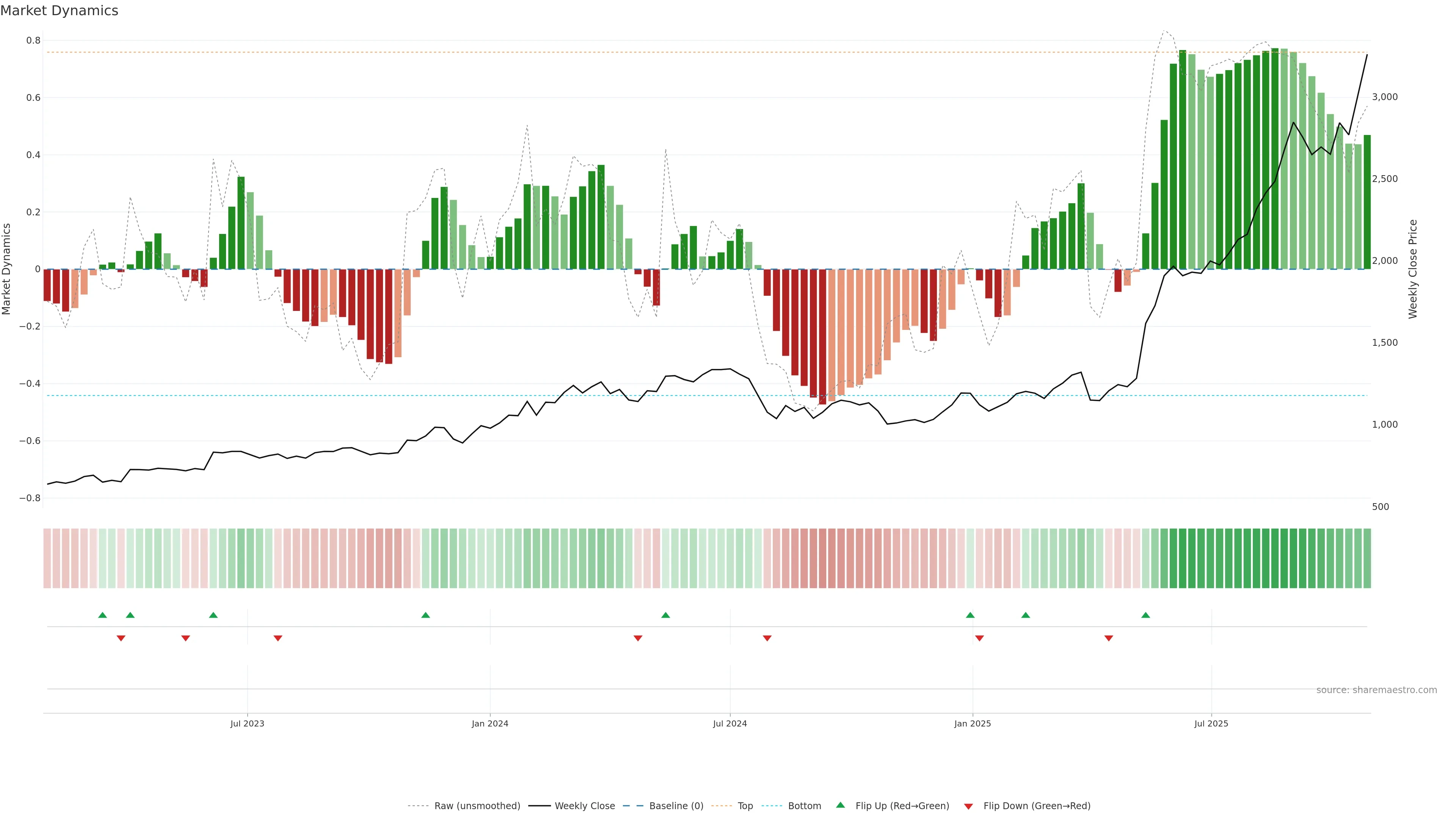1456x819 pixels.
Task: Hide the Bottom threshold legend series
Action: click(804, 805)
